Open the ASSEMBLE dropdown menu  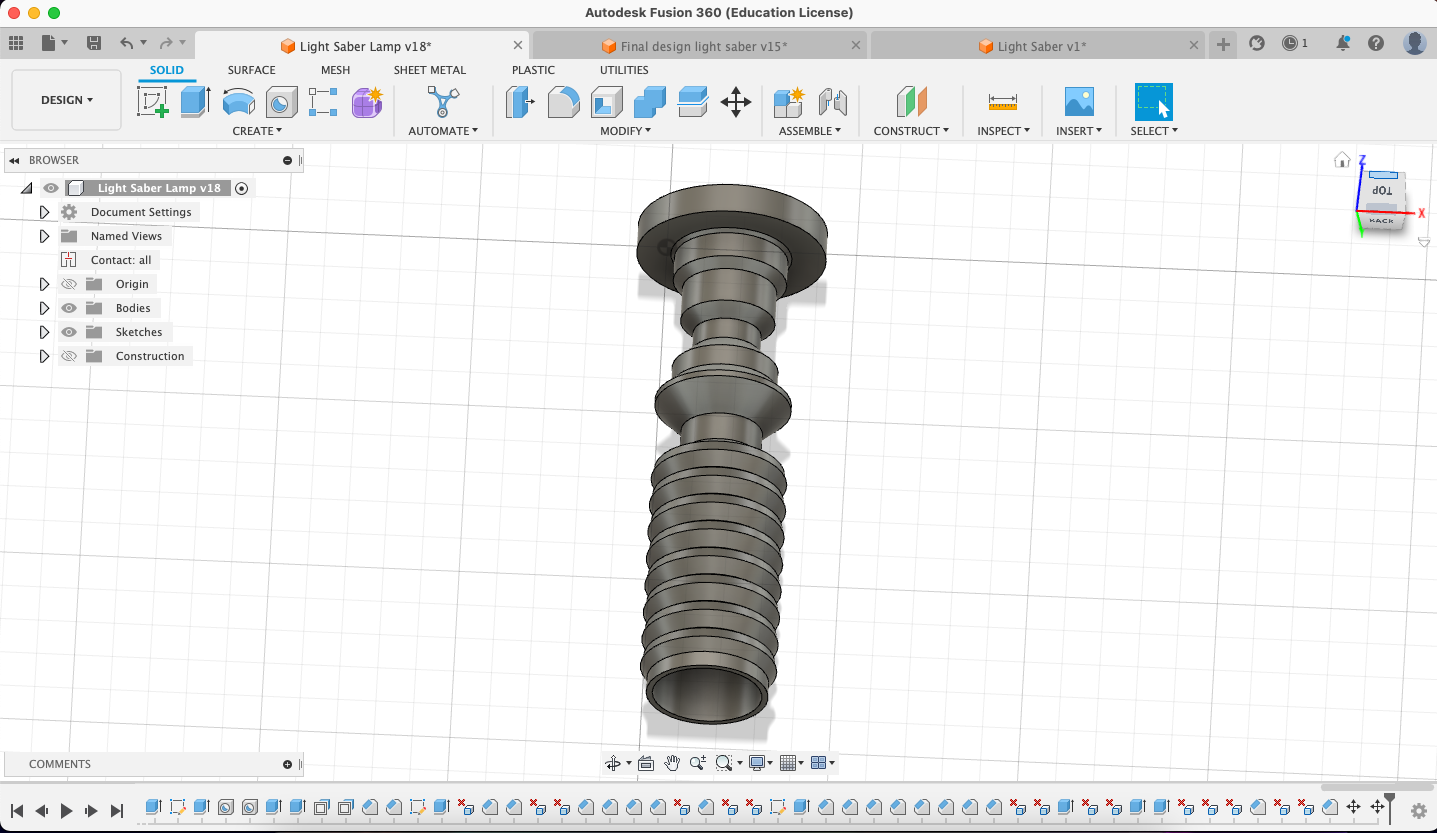810,131
